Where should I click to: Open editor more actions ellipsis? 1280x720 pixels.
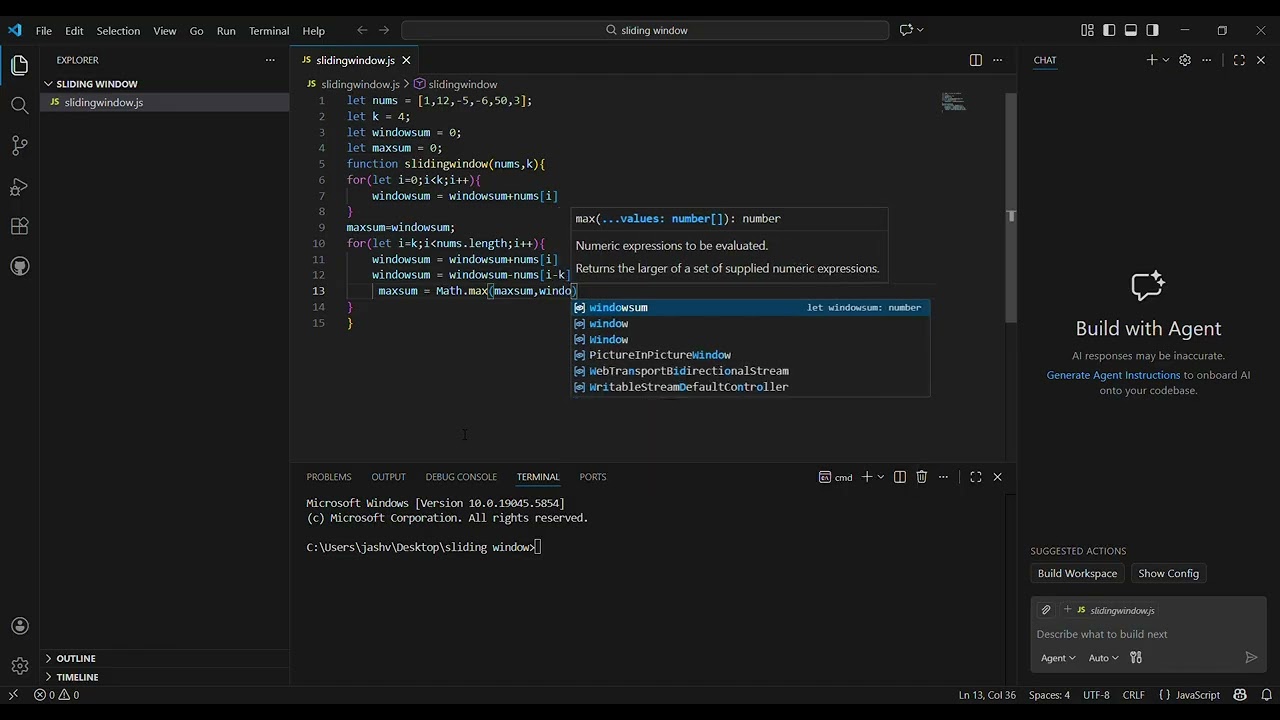[x=997, y=60]
